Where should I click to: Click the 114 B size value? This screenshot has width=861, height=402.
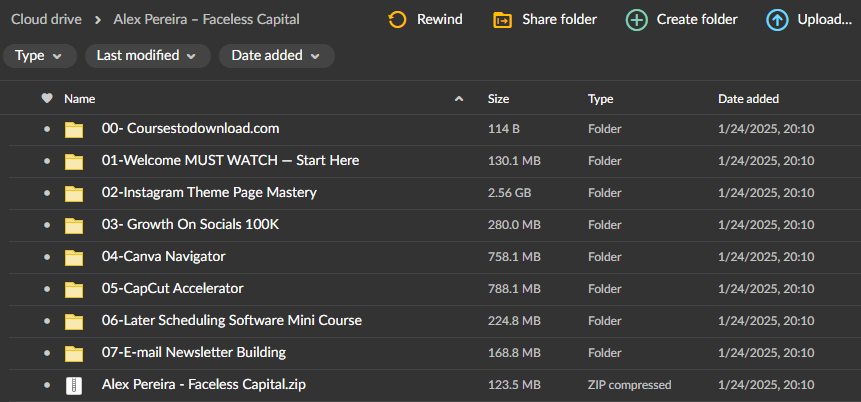(x=504, y=130)
